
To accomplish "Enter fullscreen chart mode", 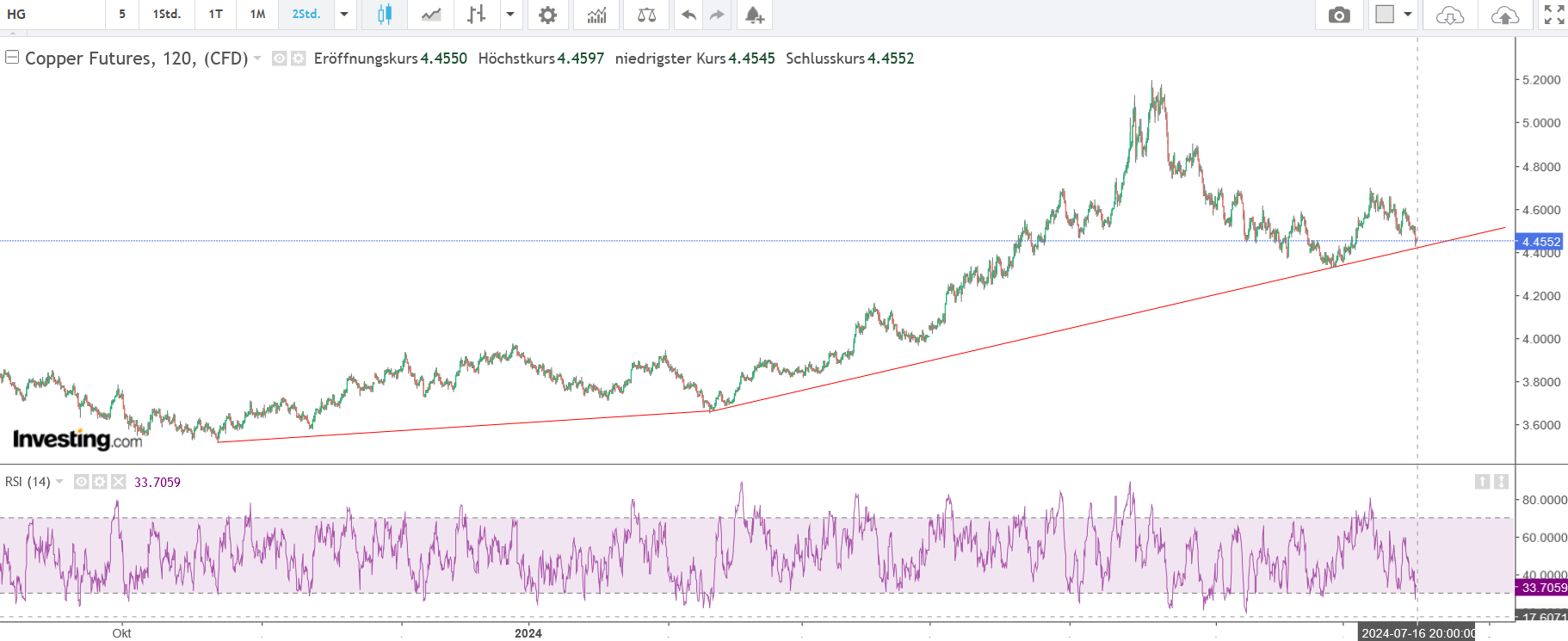I will [1554, 15].
